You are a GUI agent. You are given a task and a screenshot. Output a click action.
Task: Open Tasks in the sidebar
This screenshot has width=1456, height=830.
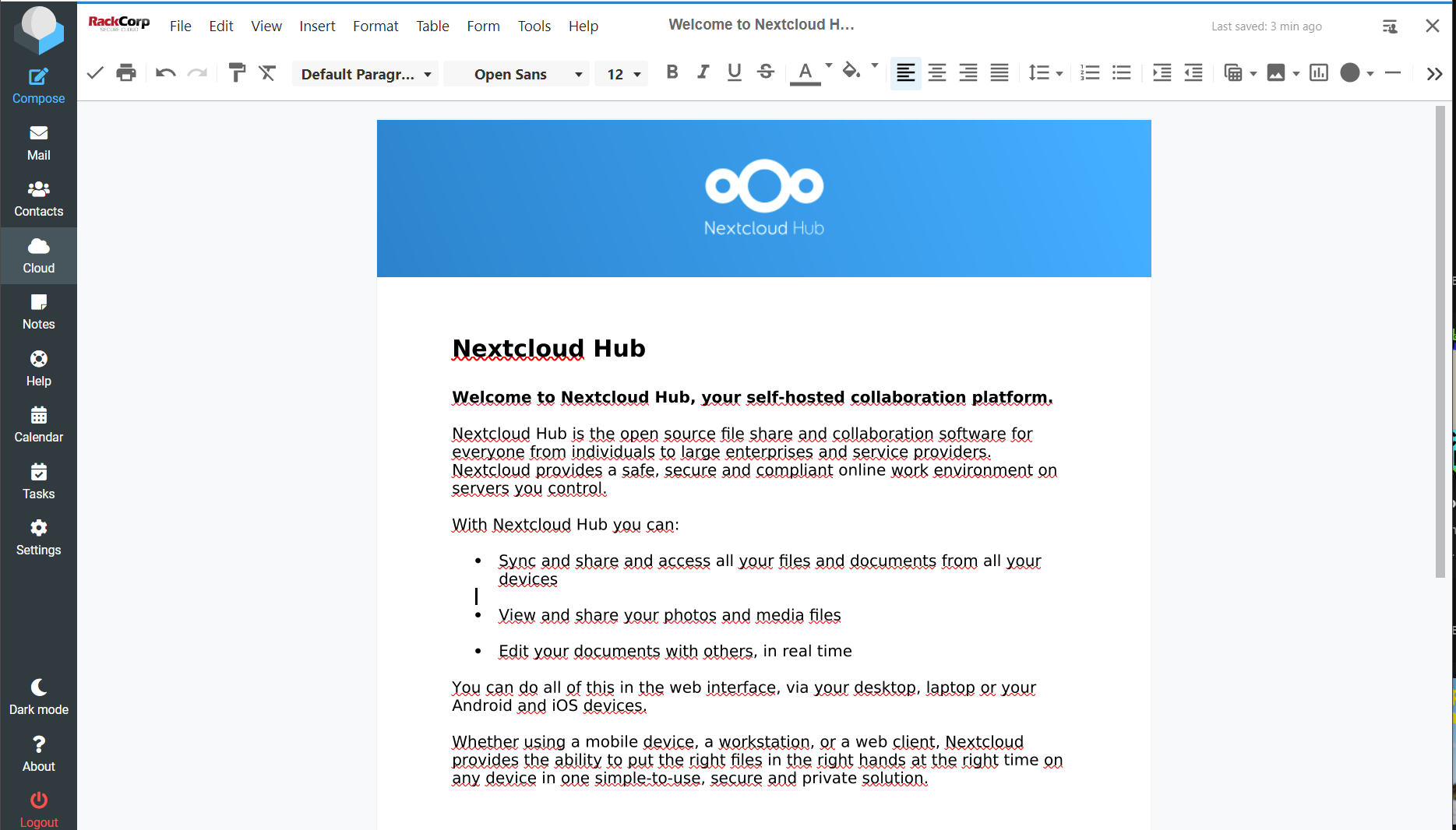(38, 482)
